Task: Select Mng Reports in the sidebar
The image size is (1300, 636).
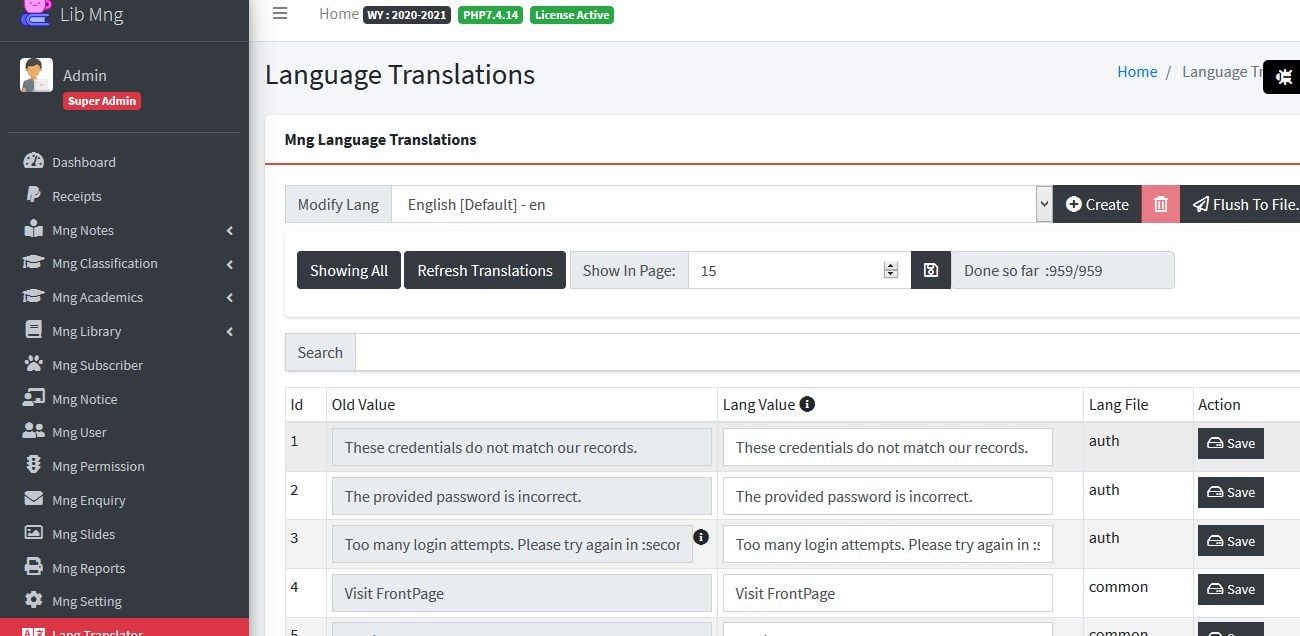Action: 88,568
